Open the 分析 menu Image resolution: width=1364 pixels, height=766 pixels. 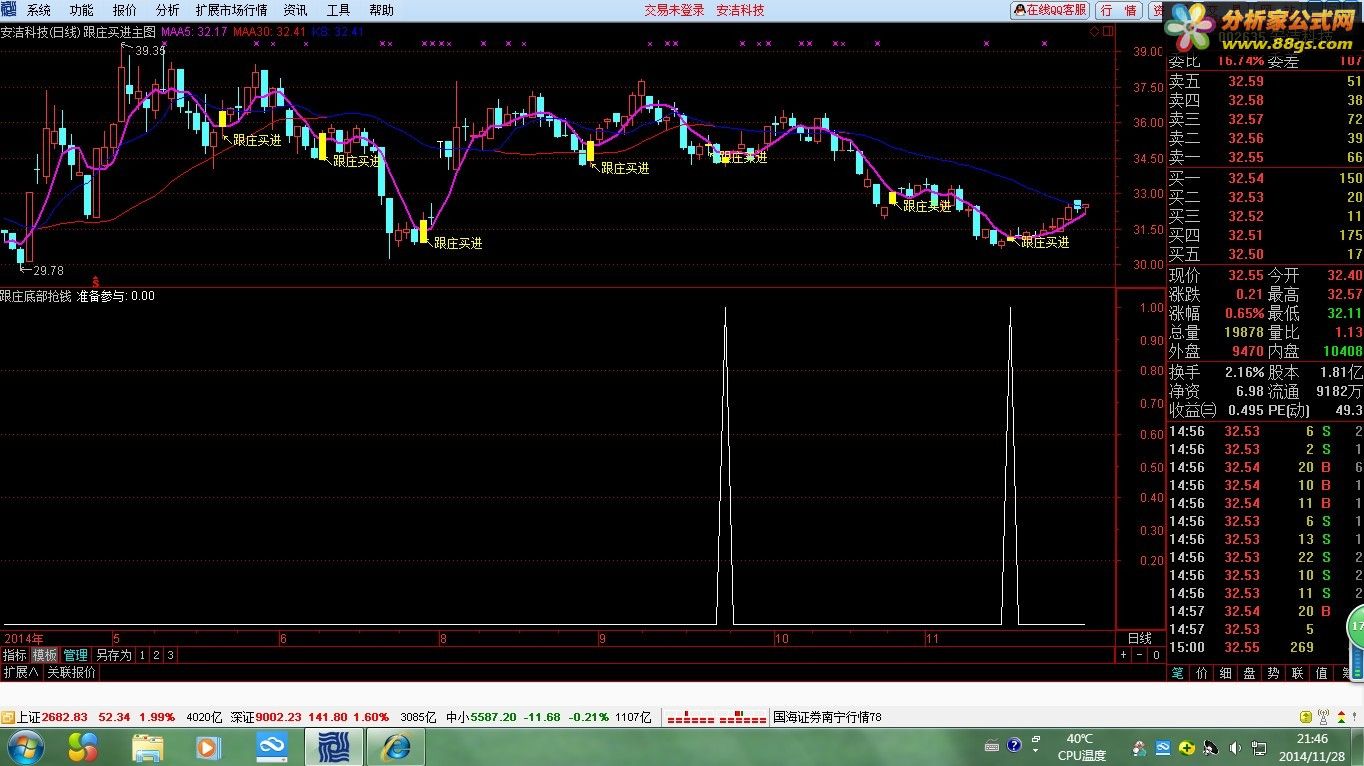[167, 10]
